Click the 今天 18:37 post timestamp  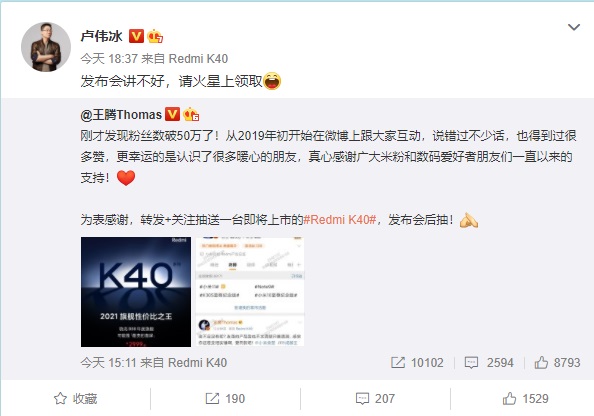click(x=109, y=59)
